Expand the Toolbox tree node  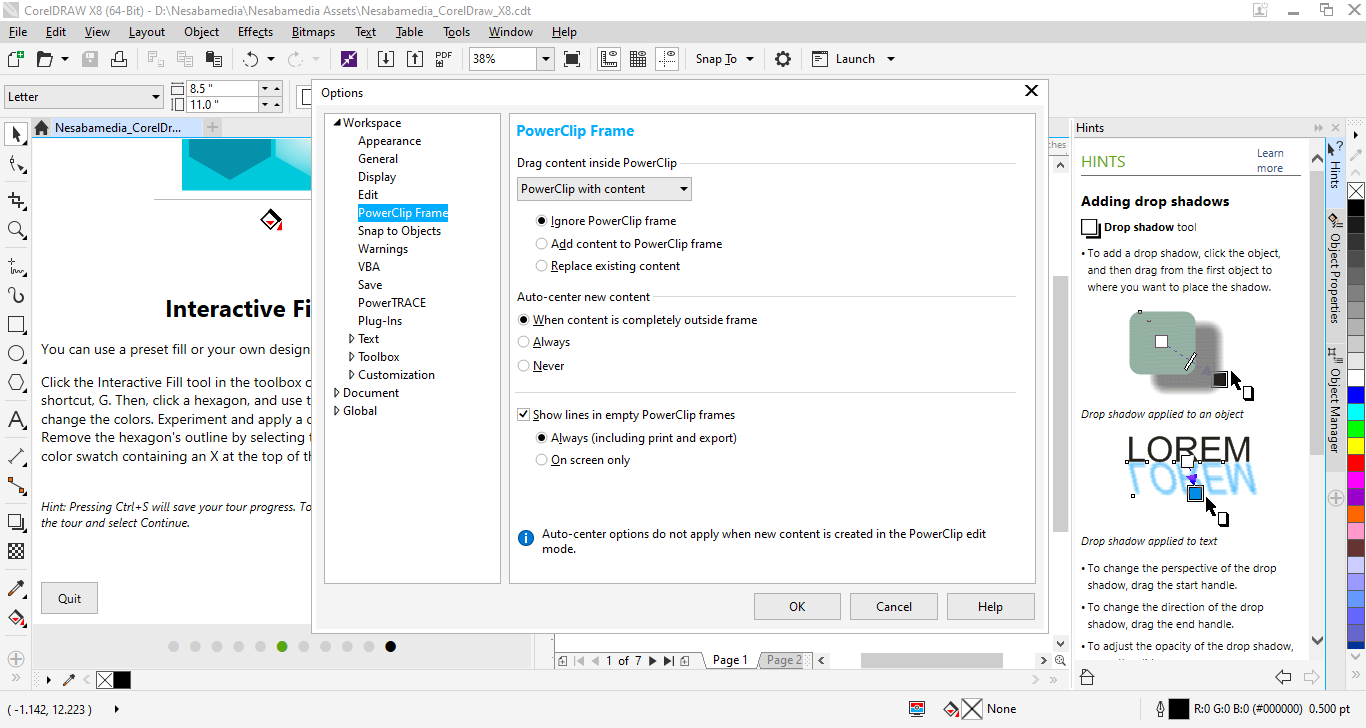point(351,357)
